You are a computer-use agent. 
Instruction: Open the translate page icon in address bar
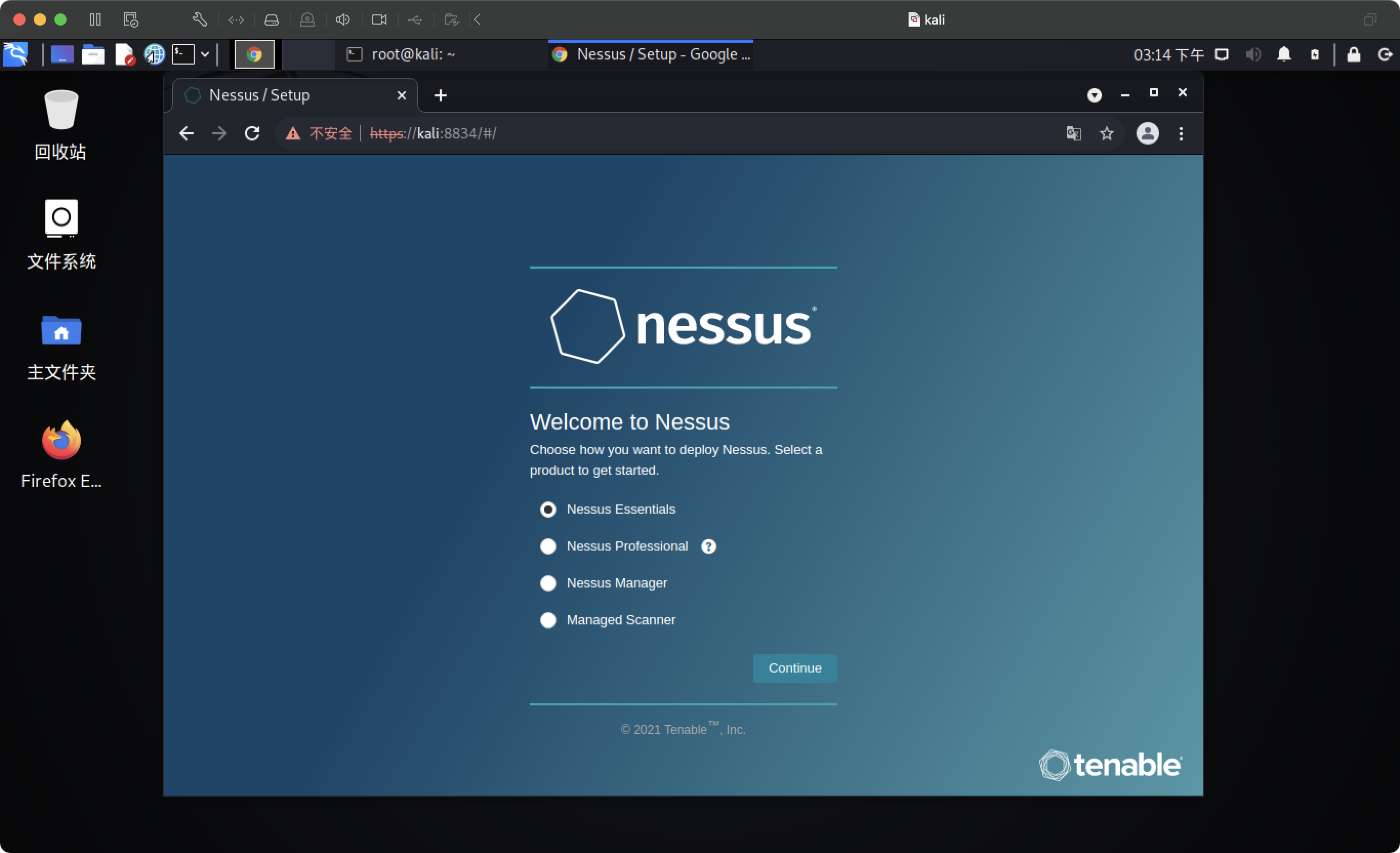tap(1075, 134)
